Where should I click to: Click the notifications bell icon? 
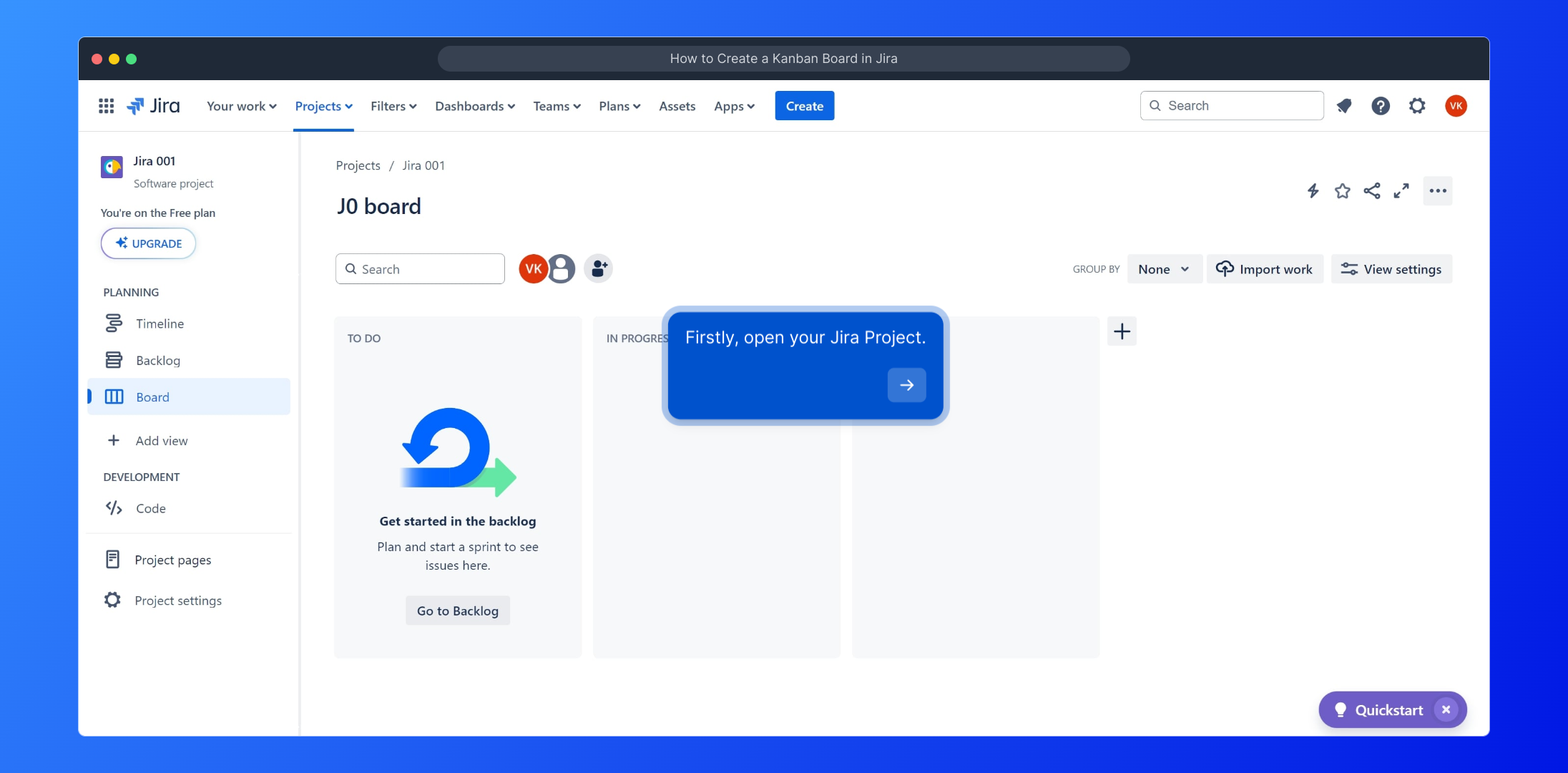coord(1344,106)
